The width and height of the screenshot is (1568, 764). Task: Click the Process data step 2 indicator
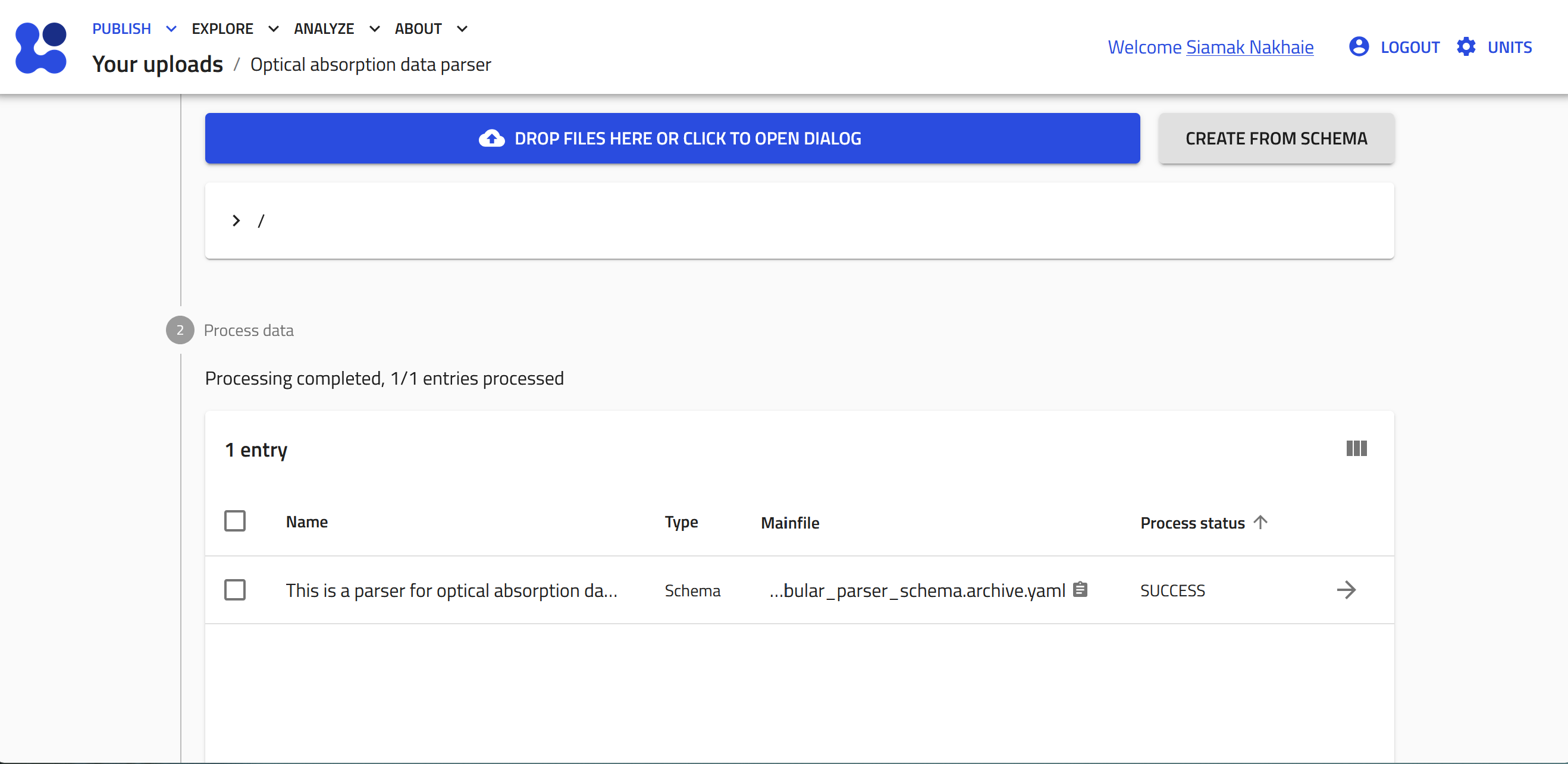coord(180,331)
